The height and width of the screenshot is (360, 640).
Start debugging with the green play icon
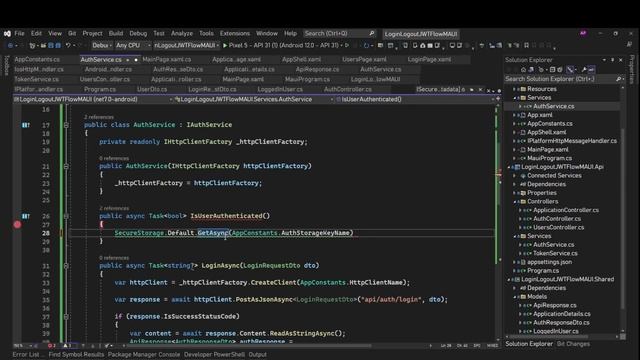(225, 46)
